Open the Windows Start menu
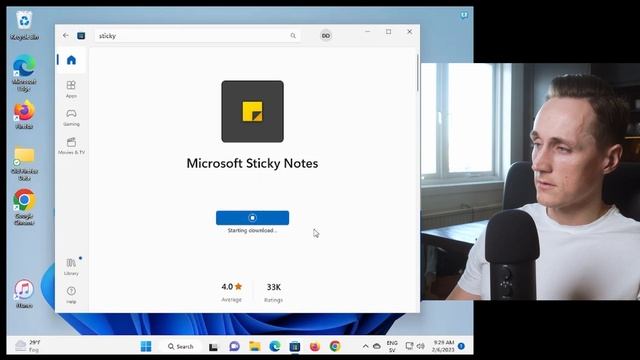This screenshot has height=360, width=640. point(146,347)
